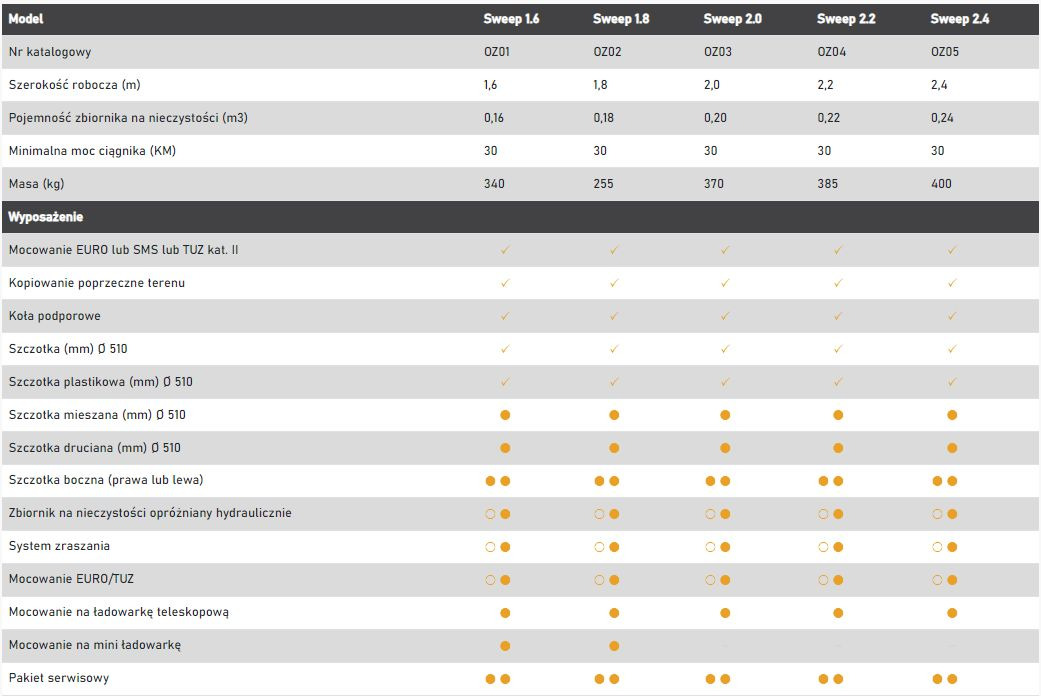Viewport: 1041px width, 696px height.
Task: Click the Szczotka mieszana dot under Sweep 1.6
Action: pos(505,415)
